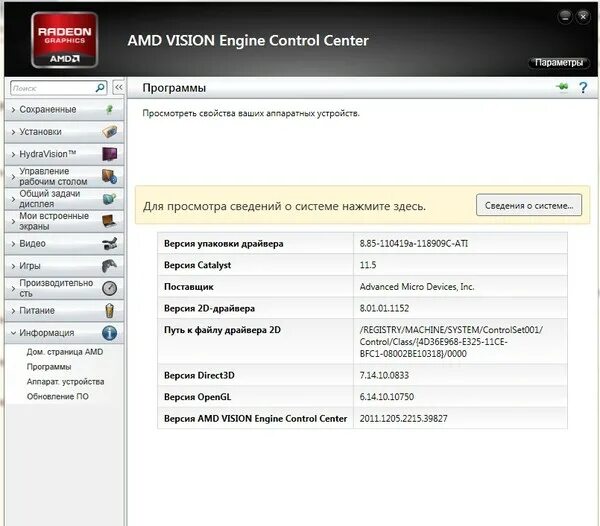Click the HydraVision monitor icon
This screenshot has width=600, height=526.
109,154
